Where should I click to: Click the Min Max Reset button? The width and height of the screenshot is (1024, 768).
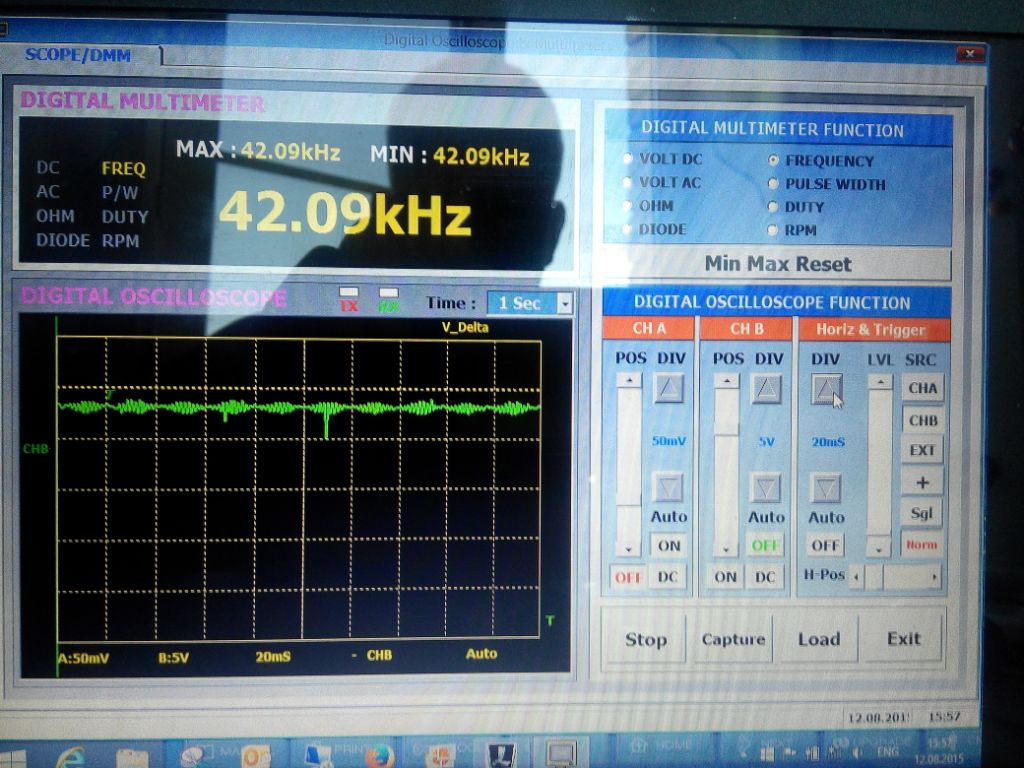click(x=777, y=264)
